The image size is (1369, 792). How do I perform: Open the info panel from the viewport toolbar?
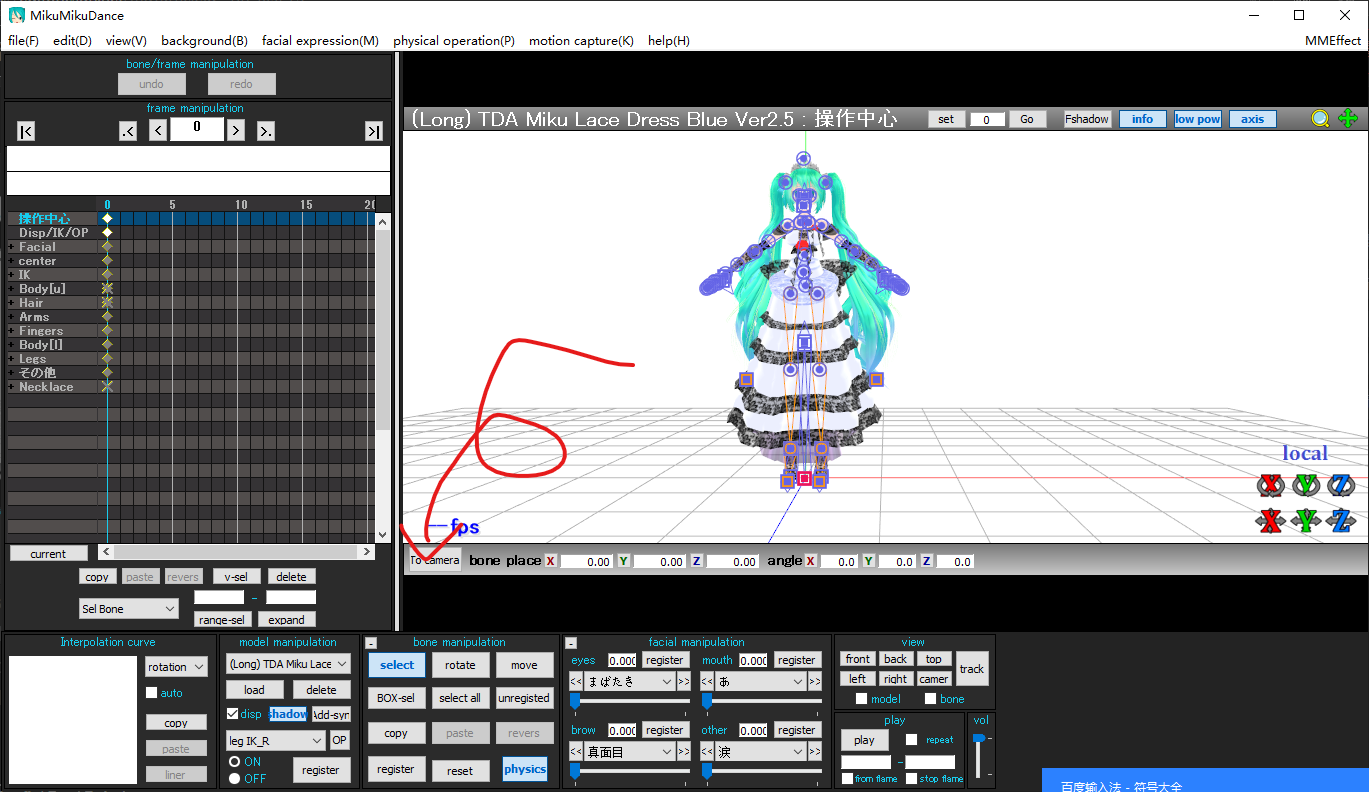coord(1142,118)
